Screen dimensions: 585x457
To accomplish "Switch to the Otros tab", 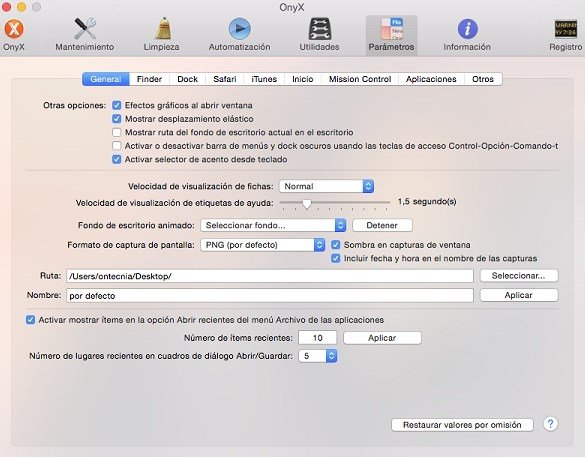I will point(483,79).
